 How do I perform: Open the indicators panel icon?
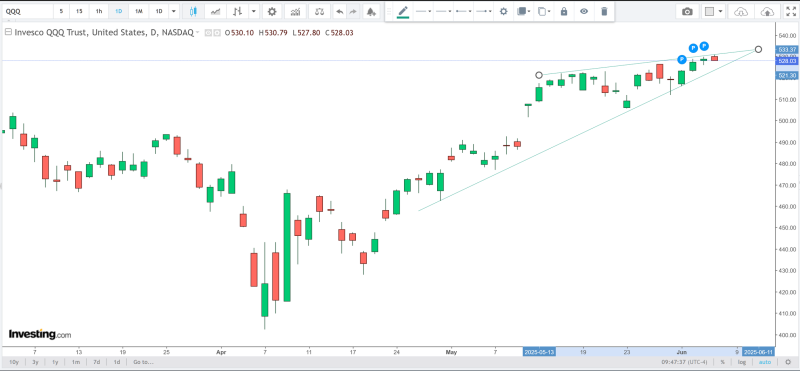click(x=295, y=11)
